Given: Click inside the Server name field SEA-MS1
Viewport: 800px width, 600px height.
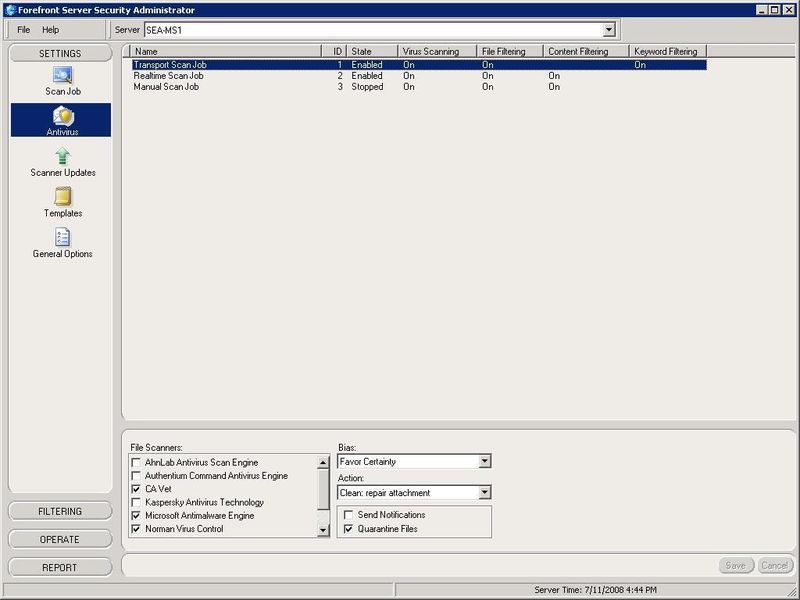Looking at the screenshot, I should pos(373,30).
